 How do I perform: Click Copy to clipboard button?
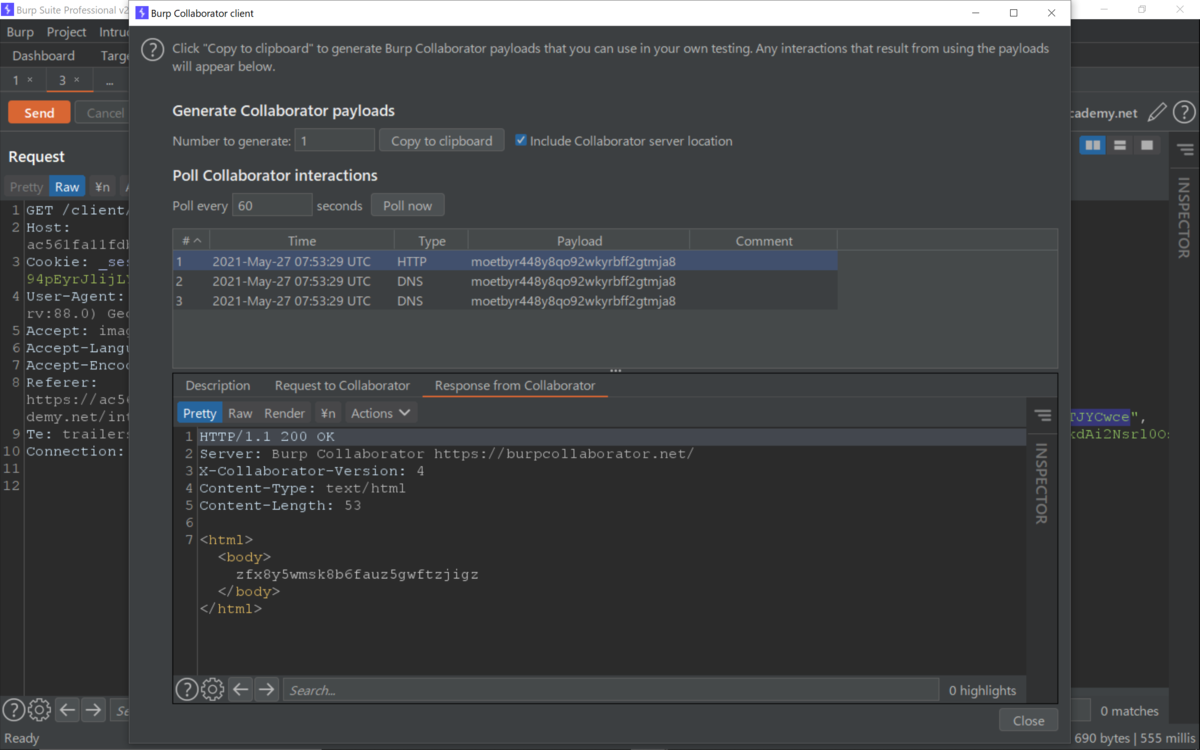tap(442, 141)
